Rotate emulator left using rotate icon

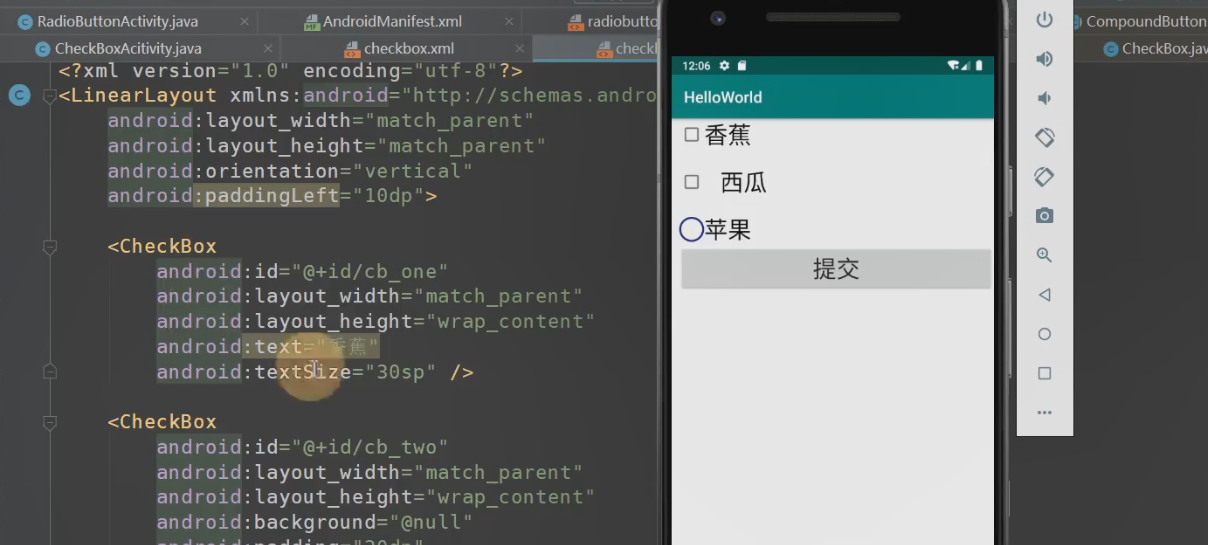(1044, 137)
